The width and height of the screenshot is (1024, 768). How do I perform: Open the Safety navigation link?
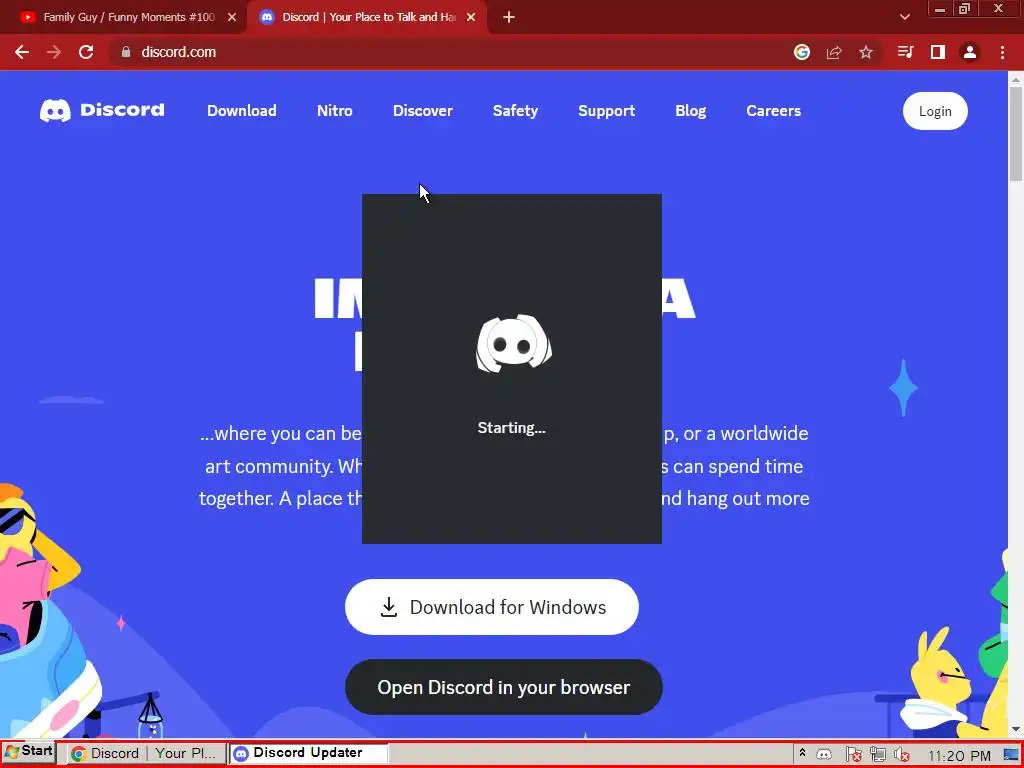(x=515, y=111)
